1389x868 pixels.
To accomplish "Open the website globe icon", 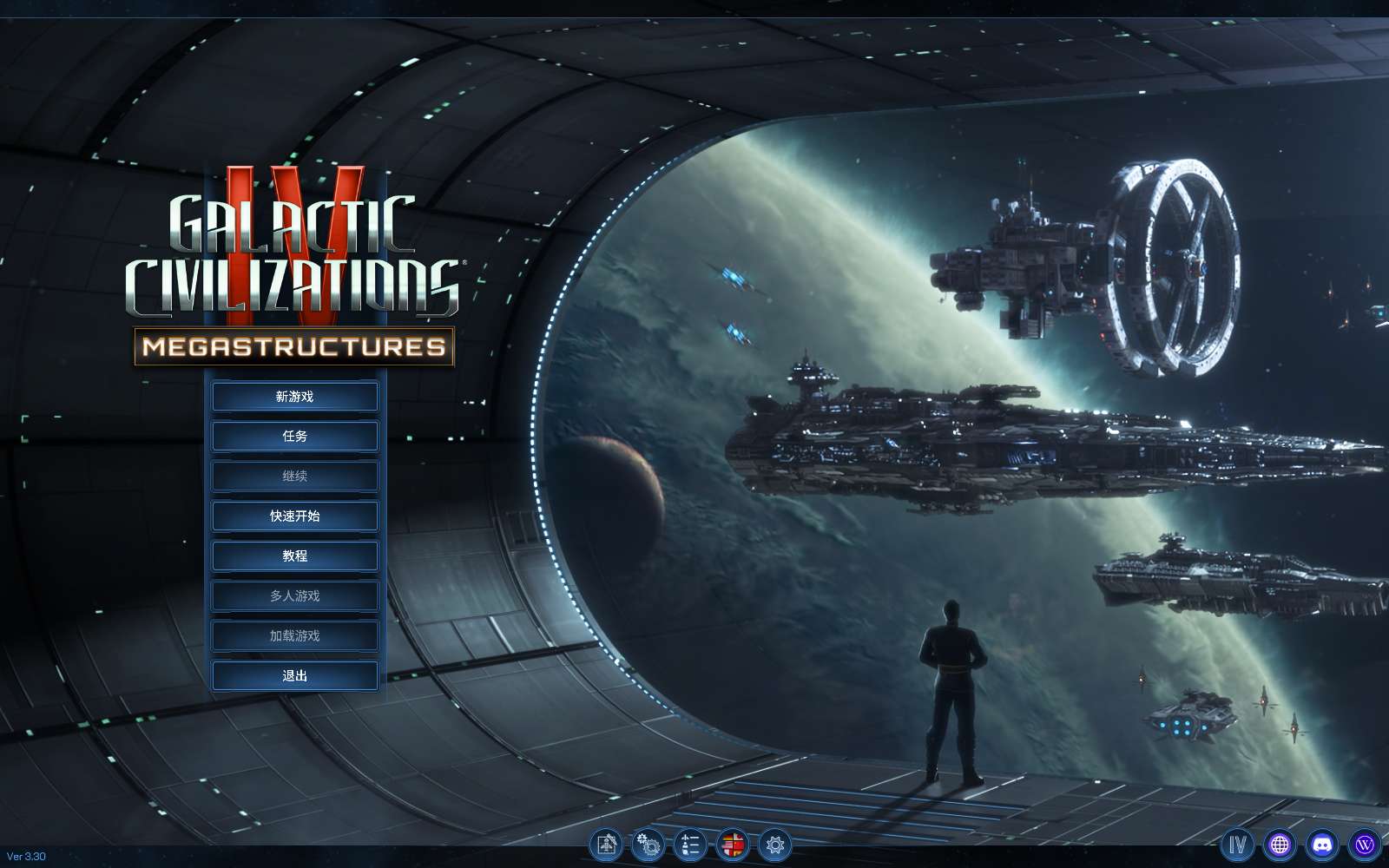I will click(1280, 844).
